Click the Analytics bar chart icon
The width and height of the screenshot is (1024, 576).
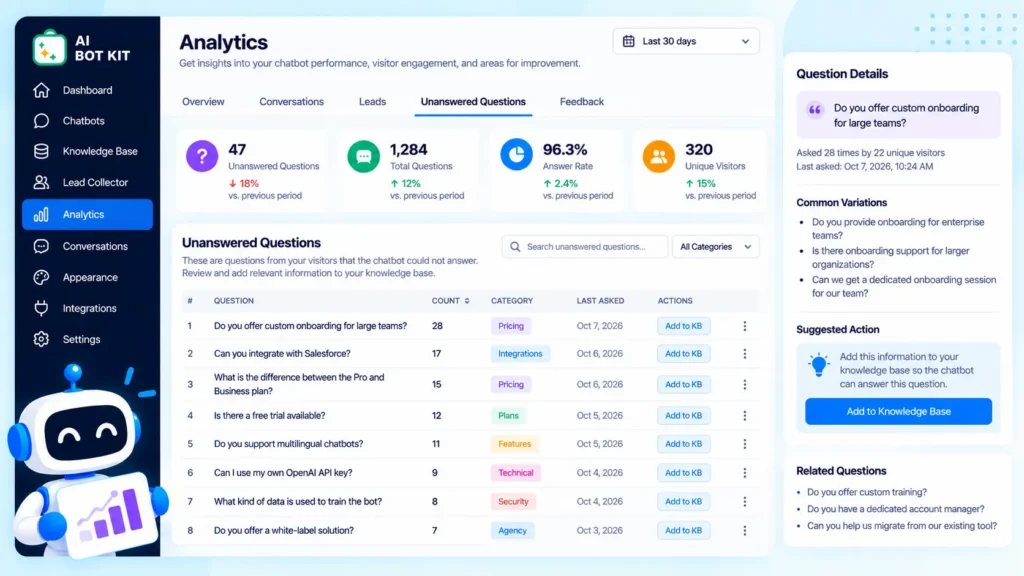(x=41, y=214)
